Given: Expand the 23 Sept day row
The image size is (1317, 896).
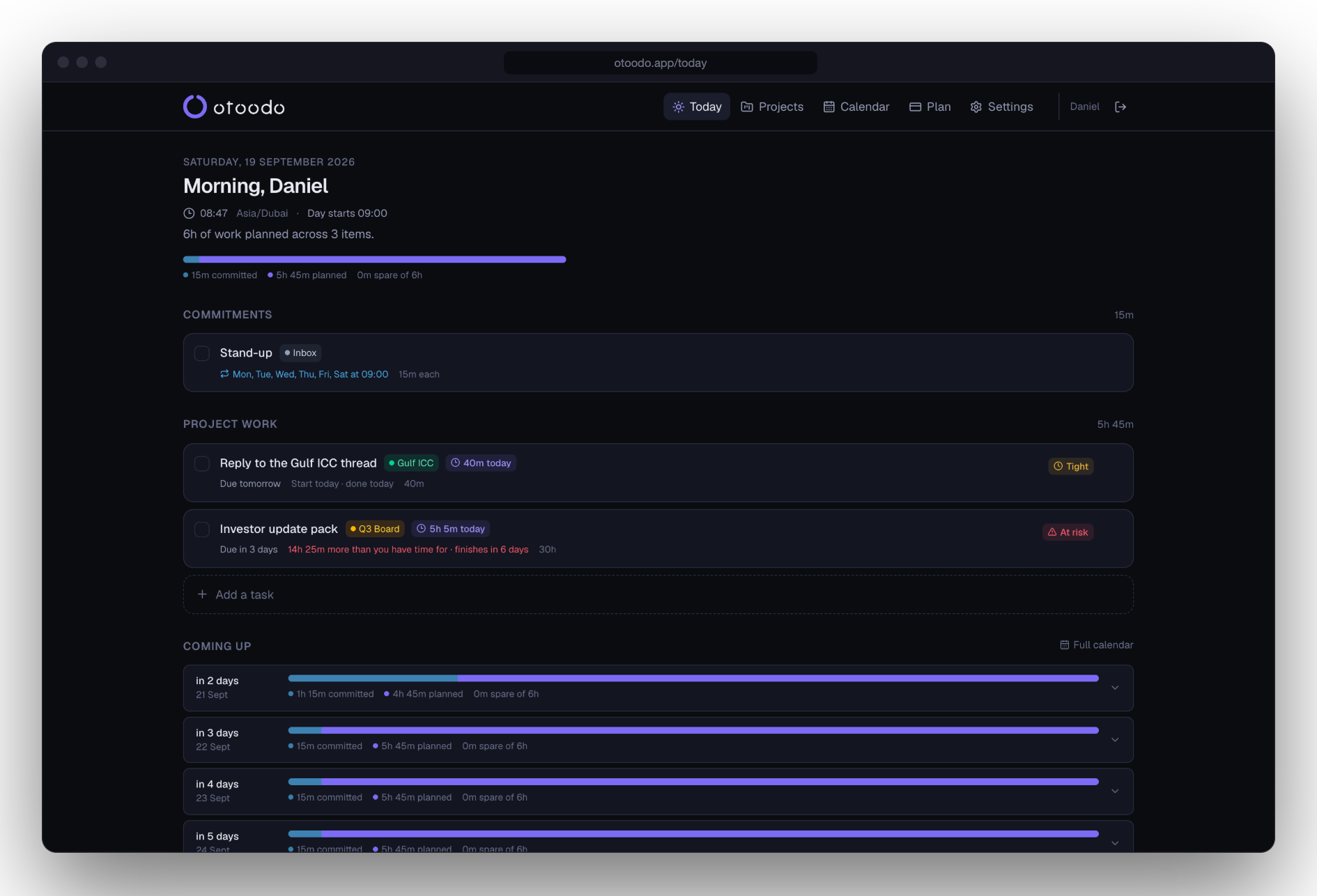Looking at the screenshot, I should 1115,791.
